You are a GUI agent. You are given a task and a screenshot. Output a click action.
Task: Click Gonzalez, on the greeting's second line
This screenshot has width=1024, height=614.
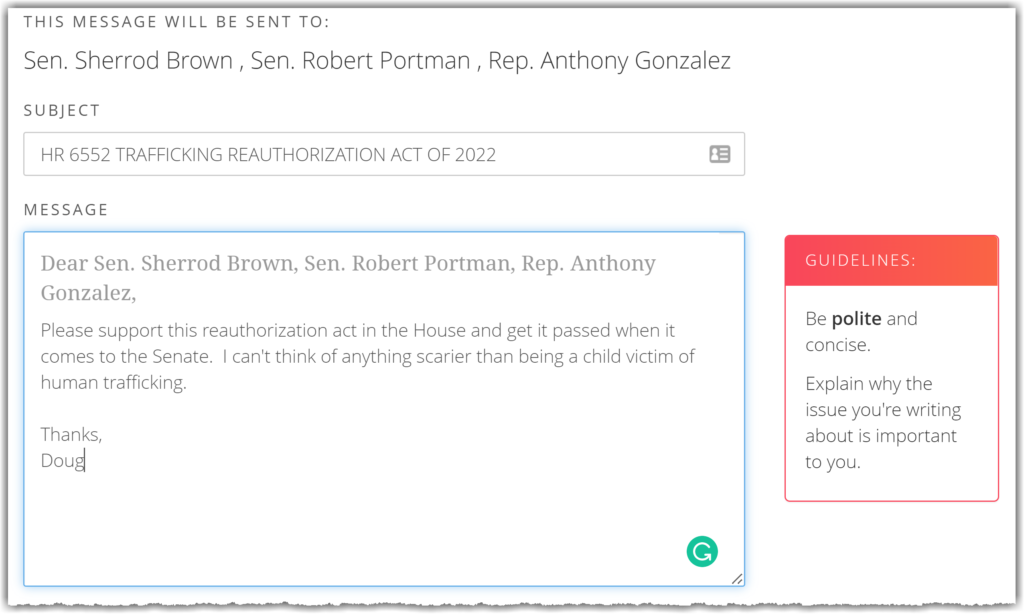(88, 293)
